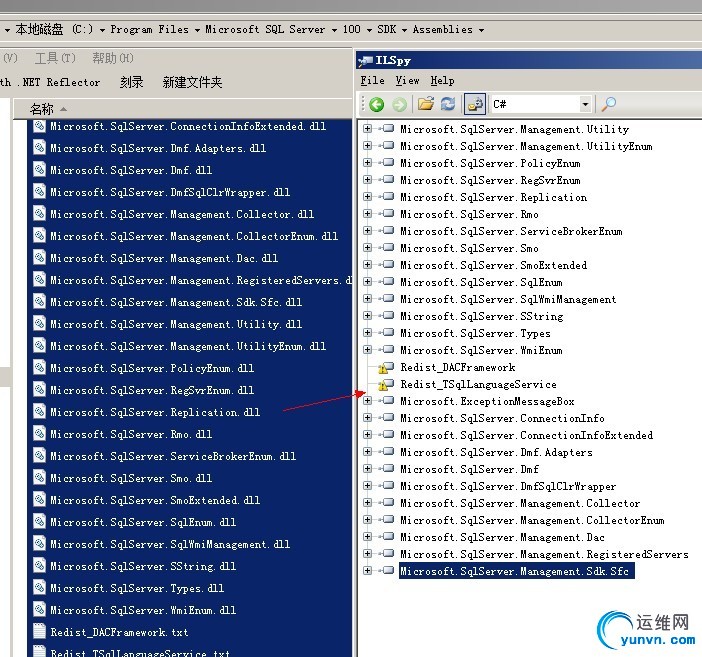702x657 pixels.
Task: Expand Microsoft.SqlServer.Management.Sdk.Sfc tree node
Action: (368, 571)
